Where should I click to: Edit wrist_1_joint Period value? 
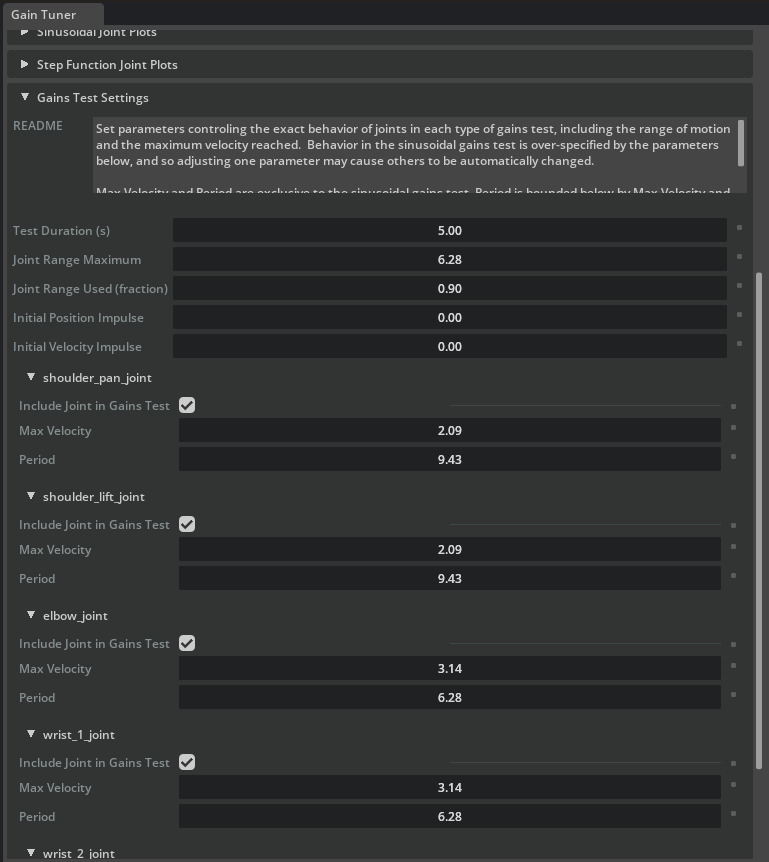click(450, 817)
